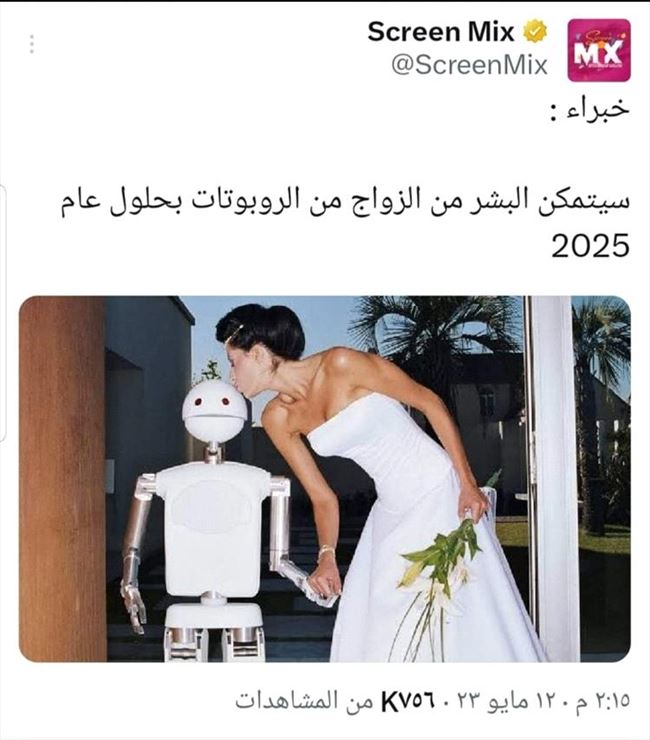
Task: Tap the side panel handle on left edge
Action: click(x=2, y=313)
